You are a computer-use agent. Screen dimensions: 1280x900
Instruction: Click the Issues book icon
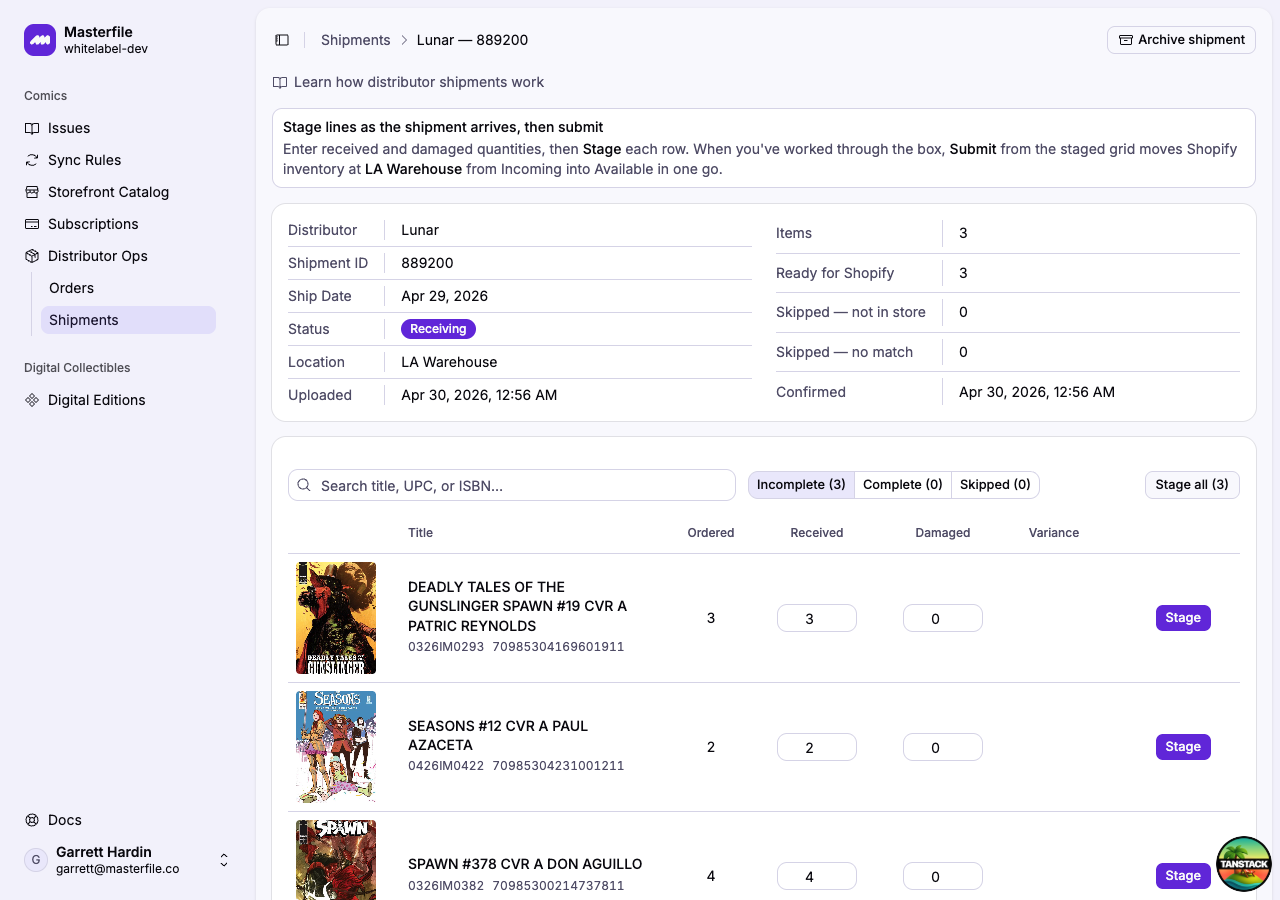pos(32,128)
